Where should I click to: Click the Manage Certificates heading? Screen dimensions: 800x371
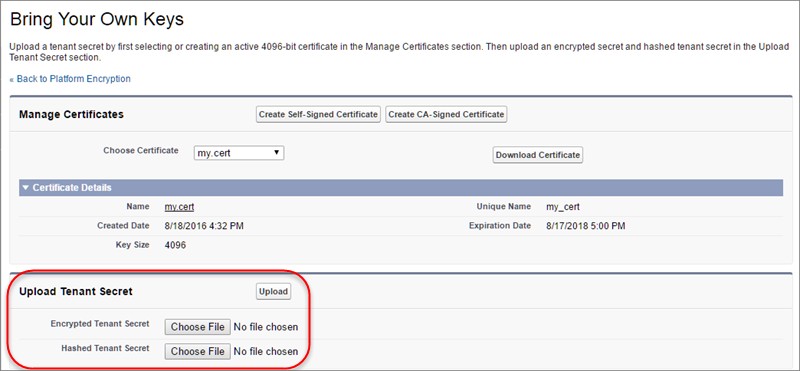point(71,114)
